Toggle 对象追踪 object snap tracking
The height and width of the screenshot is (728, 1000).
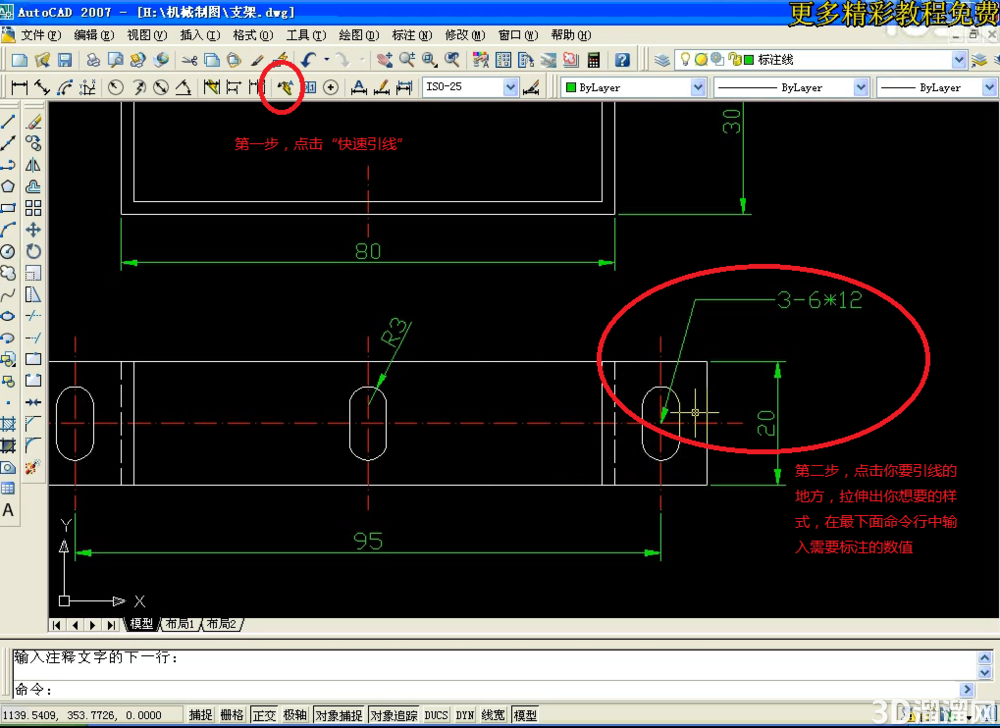[394, 715]
